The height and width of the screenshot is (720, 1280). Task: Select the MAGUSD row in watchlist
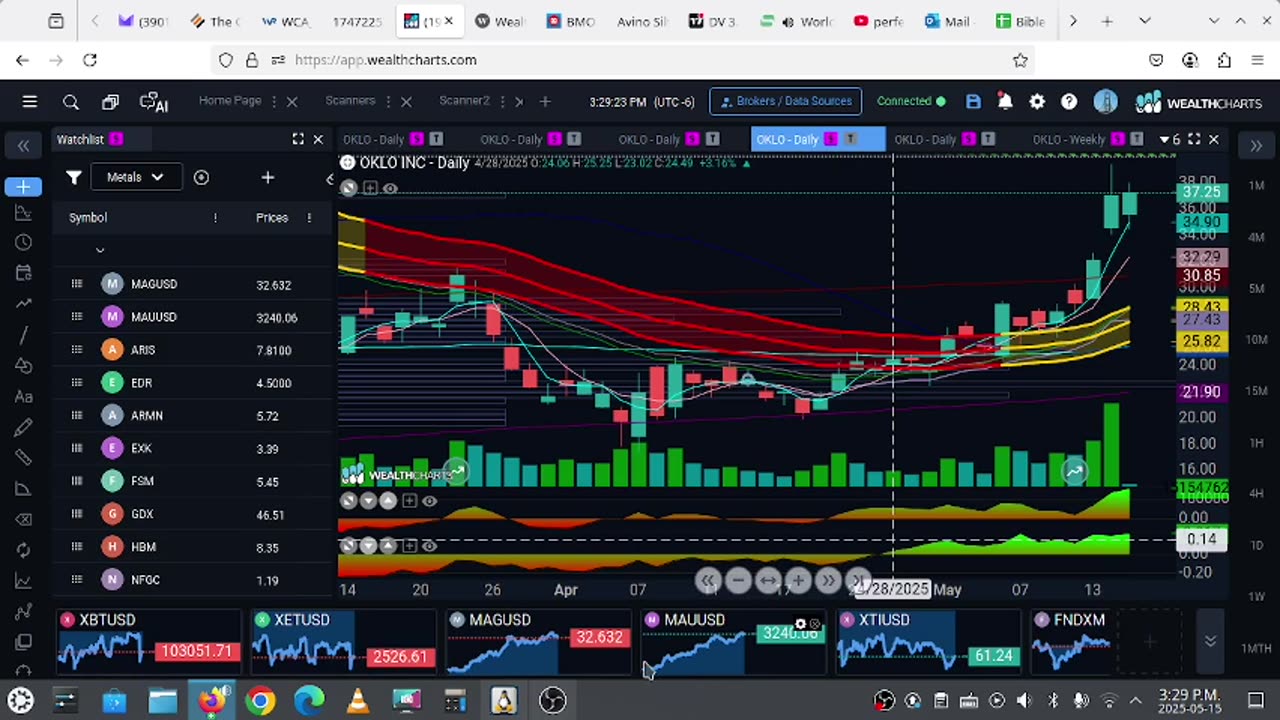point(193,285)
